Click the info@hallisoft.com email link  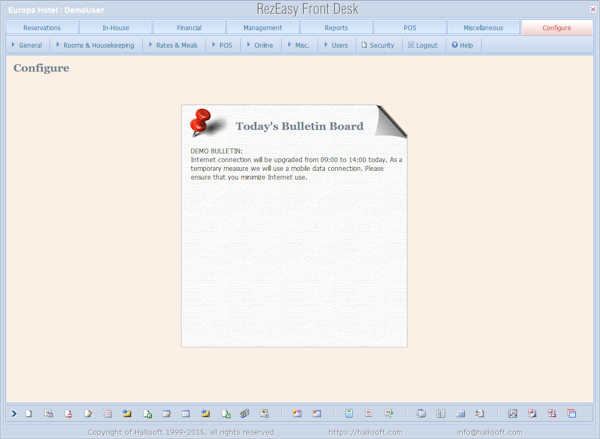[489, 432]
